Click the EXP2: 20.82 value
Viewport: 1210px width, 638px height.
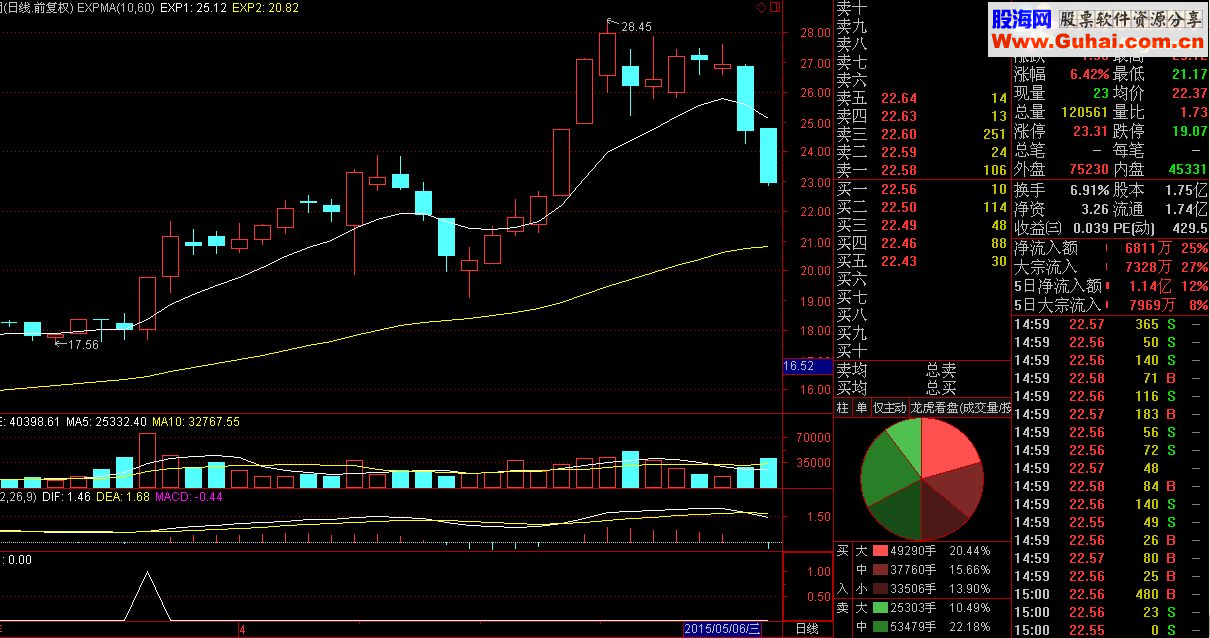pos(265,8)
